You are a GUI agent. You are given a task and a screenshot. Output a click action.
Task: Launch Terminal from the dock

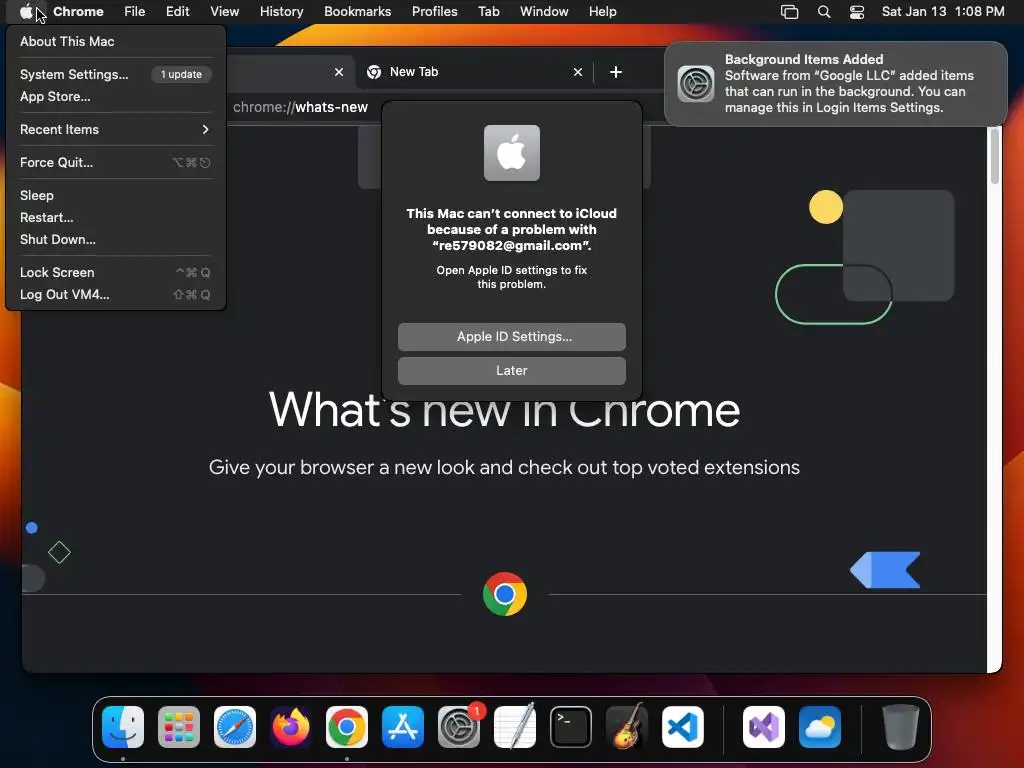click(571, 727)
